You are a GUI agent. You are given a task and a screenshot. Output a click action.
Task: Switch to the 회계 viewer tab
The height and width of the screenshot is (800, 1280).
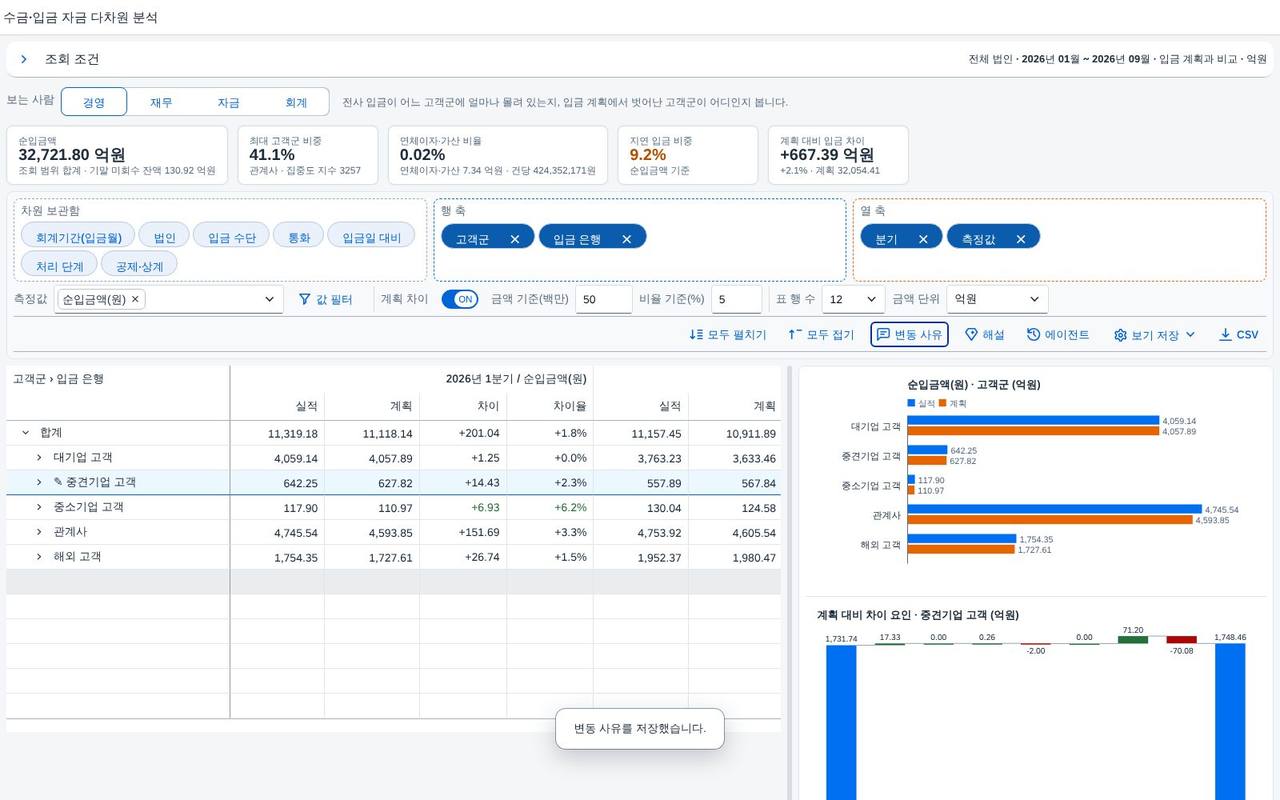click(x=296, y=102)
